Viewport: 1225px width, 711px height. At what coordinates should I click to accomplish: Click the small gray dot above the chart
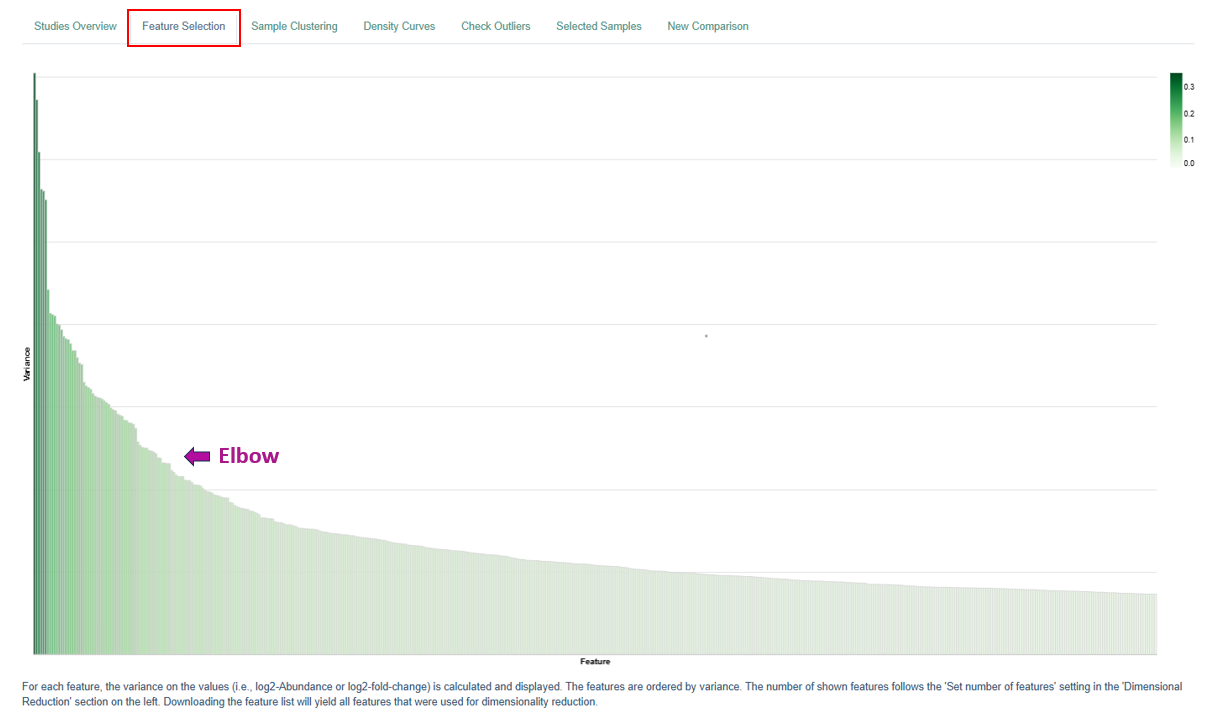point(706,338)
